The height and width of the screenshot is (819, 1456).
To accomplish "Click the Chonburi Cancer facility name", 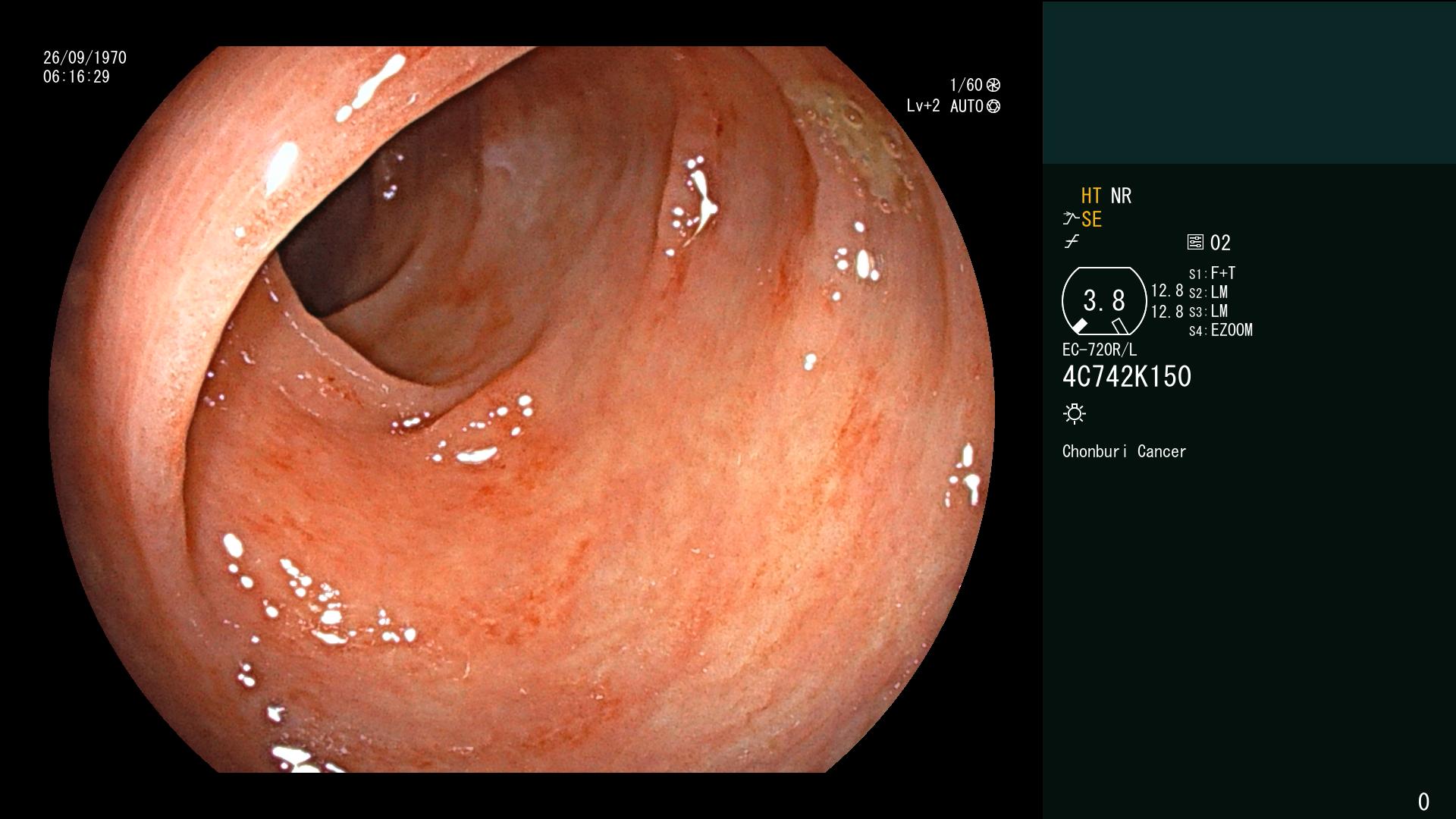I will pyautogui.click(x=1124, y=451).
